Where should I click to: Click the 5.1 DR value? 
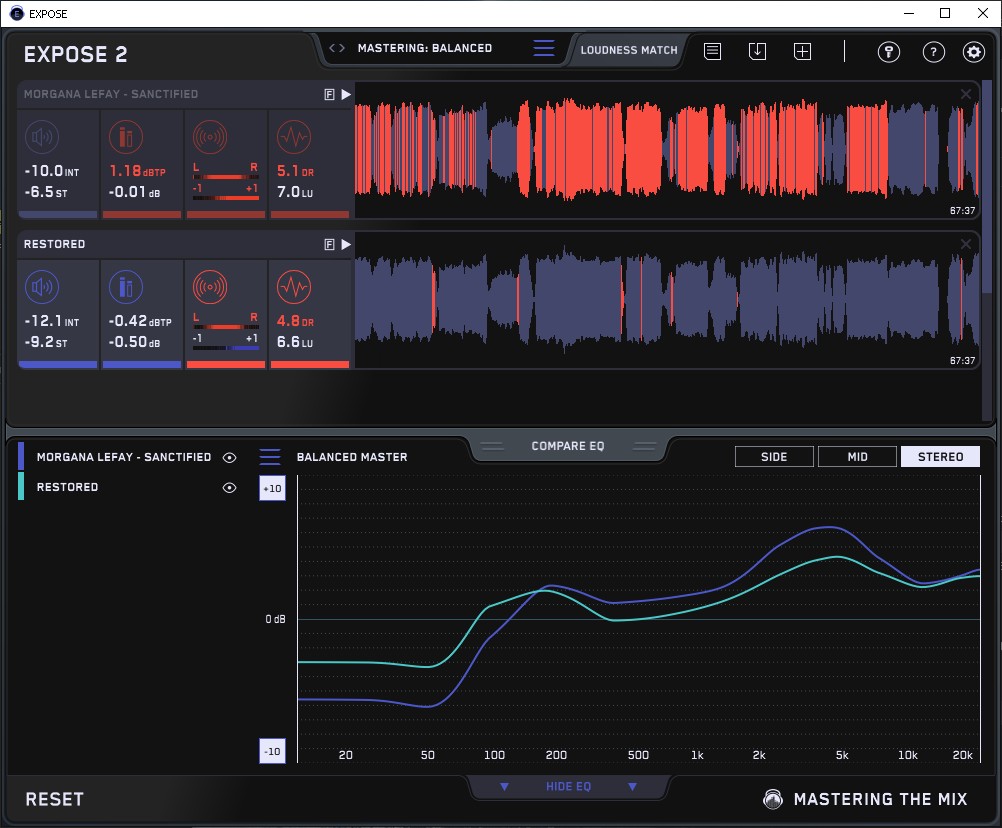[x=295, y=171]
